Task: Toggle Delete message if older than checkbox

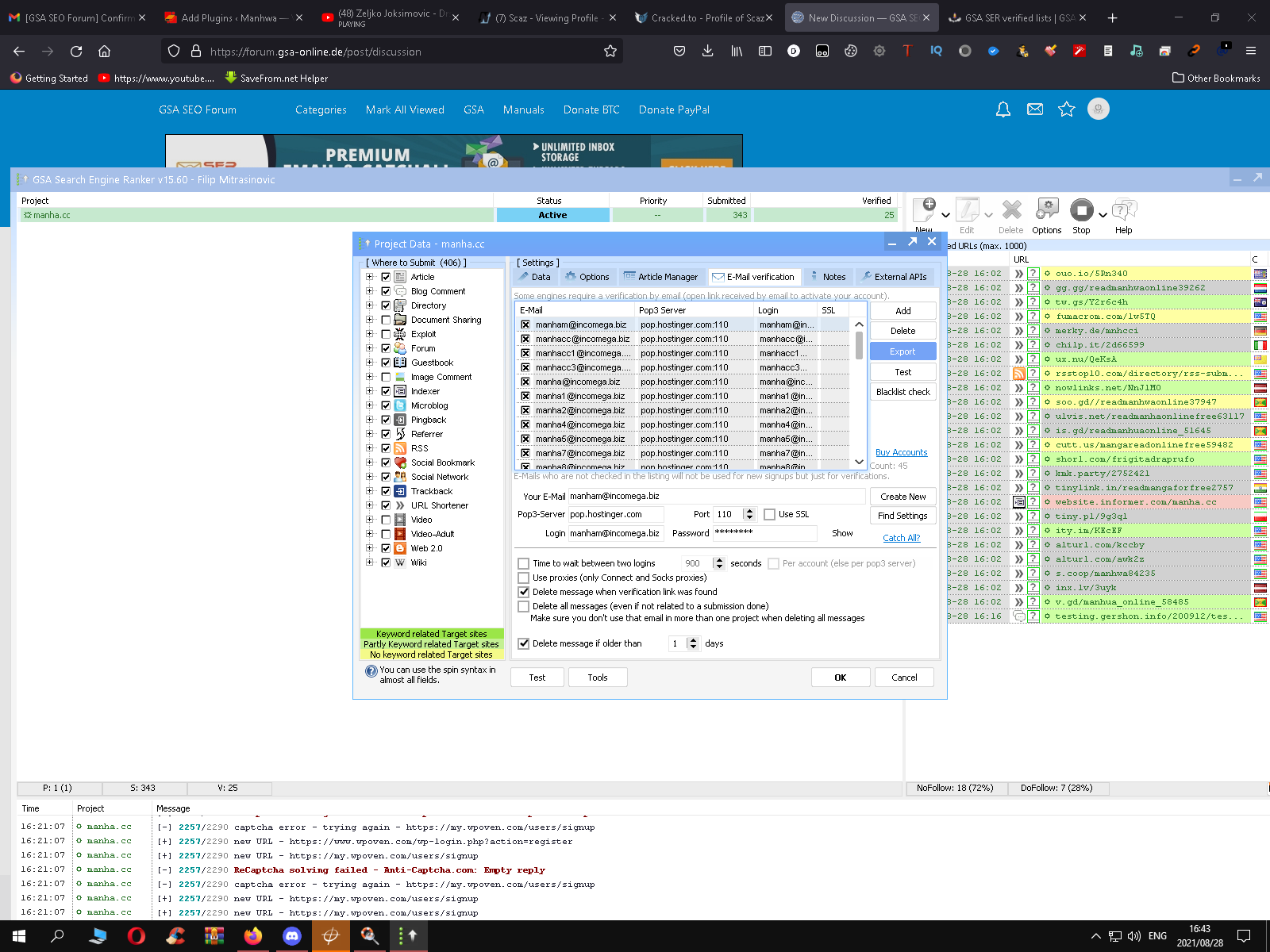Action: [524, 643]
